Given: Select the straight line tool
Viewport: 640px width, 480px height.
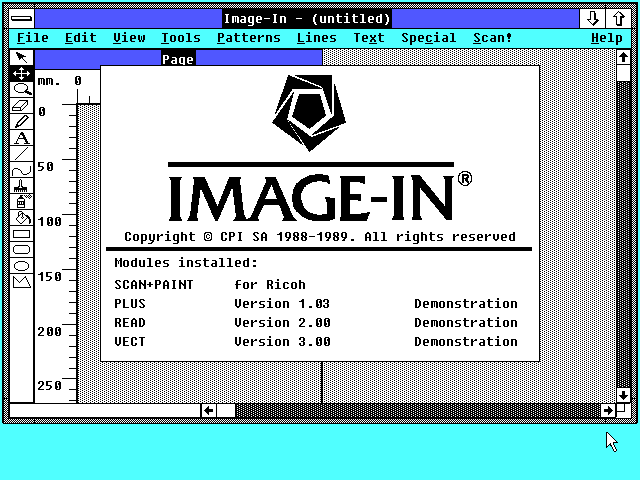Looking at the screenshot, I should pos(22,154).
